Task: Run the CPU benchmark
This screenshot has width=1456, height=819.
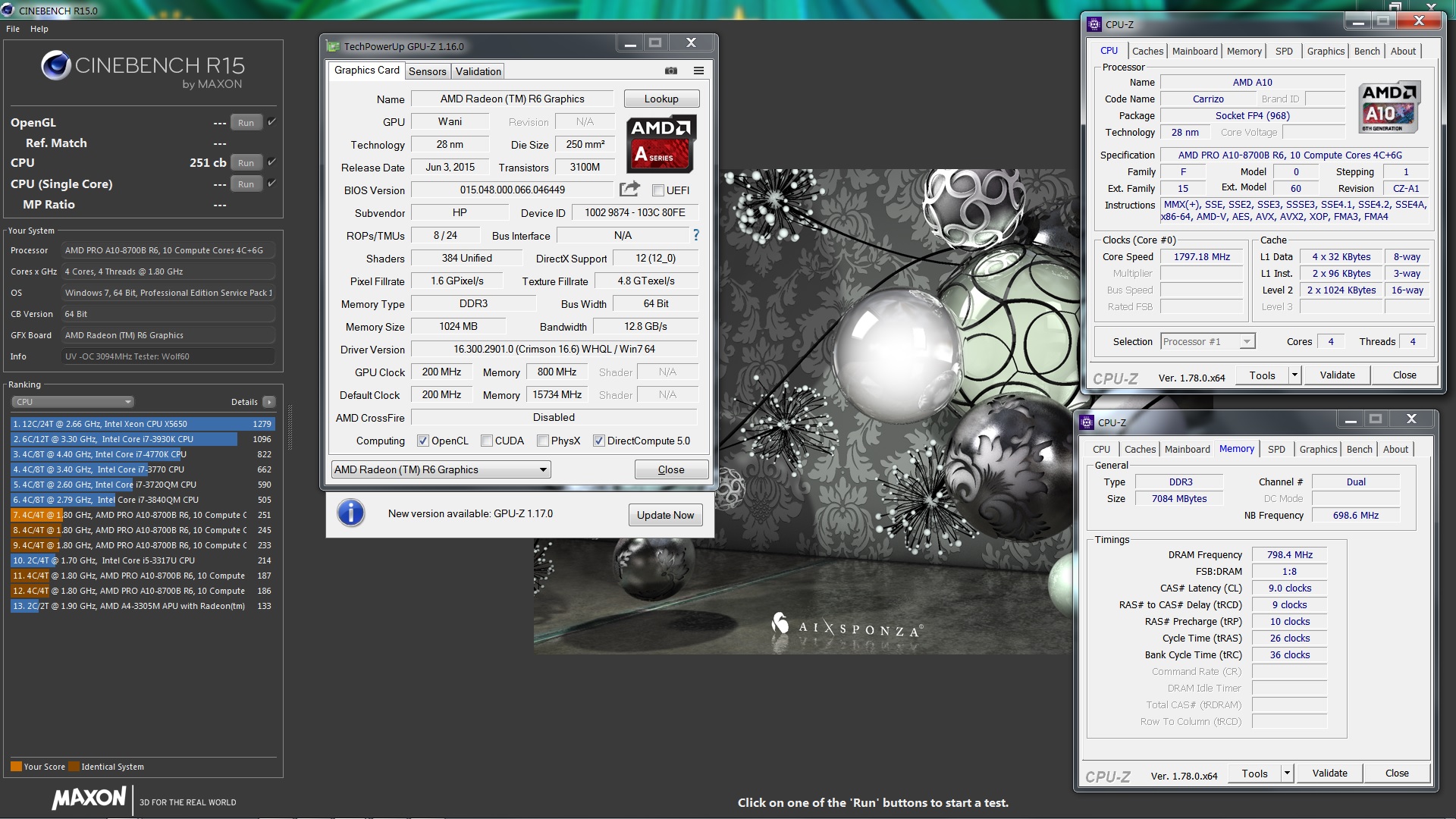Action: [246, 162]
